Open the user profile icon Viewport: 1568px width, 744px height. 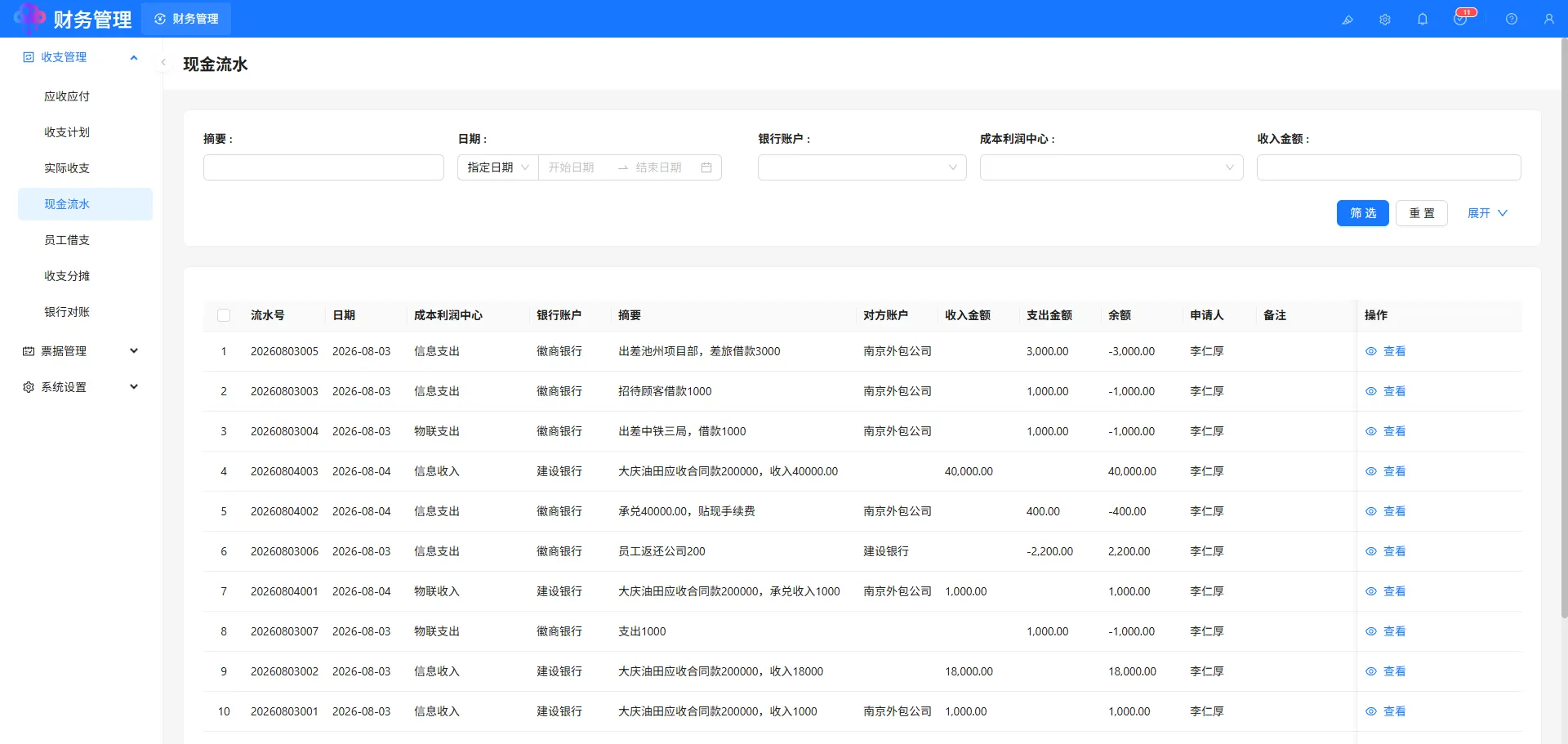point(1549,20)
